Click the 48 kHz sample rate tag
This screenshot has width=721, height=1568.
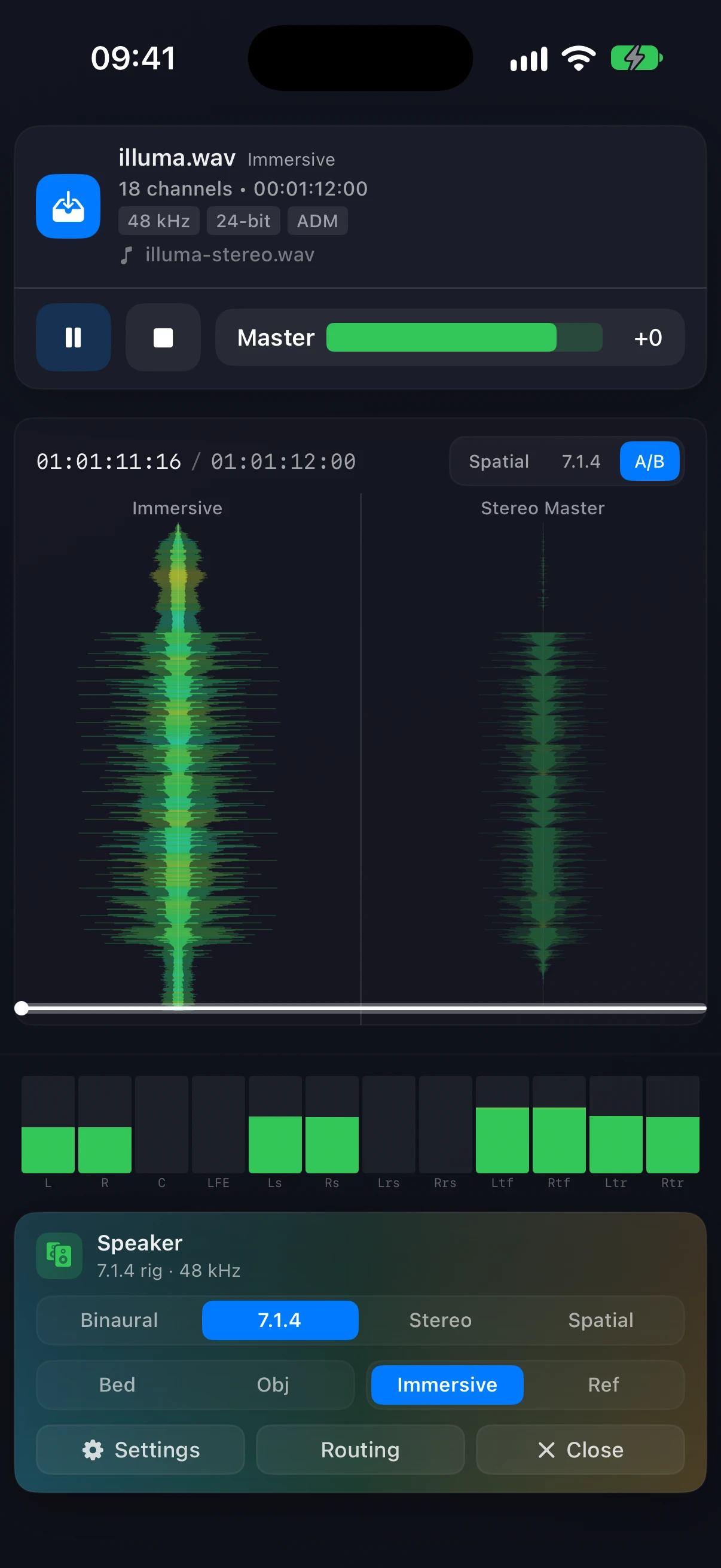pyautogui.click(x=159, y=220)
